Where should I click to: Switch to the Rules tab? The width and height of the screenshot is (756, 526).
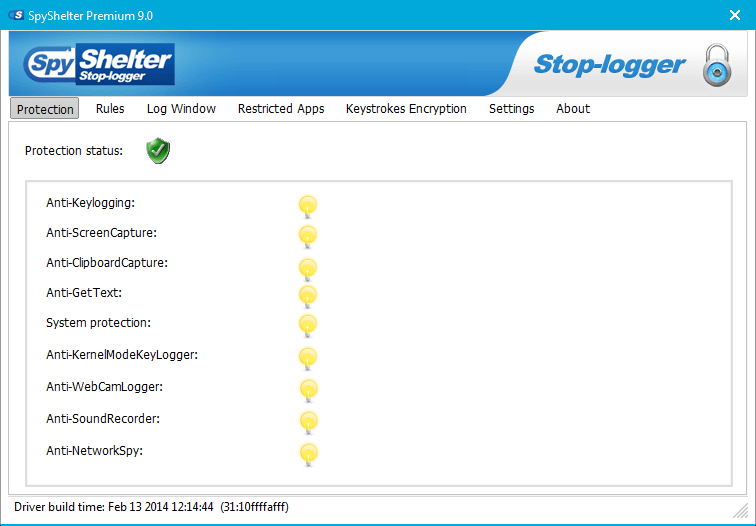(x=110, y=108)
